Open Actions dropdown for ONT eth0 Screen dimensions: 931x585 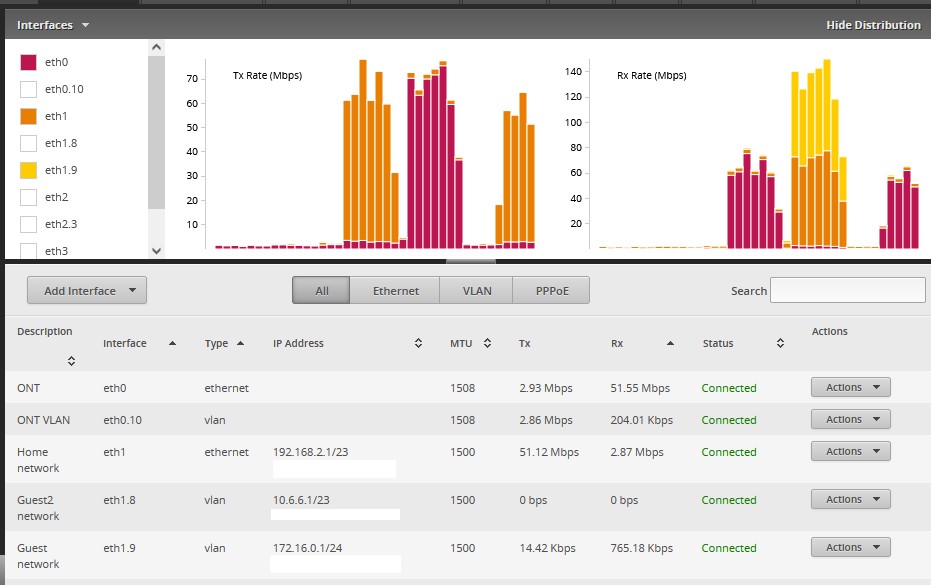pos(850,387)
